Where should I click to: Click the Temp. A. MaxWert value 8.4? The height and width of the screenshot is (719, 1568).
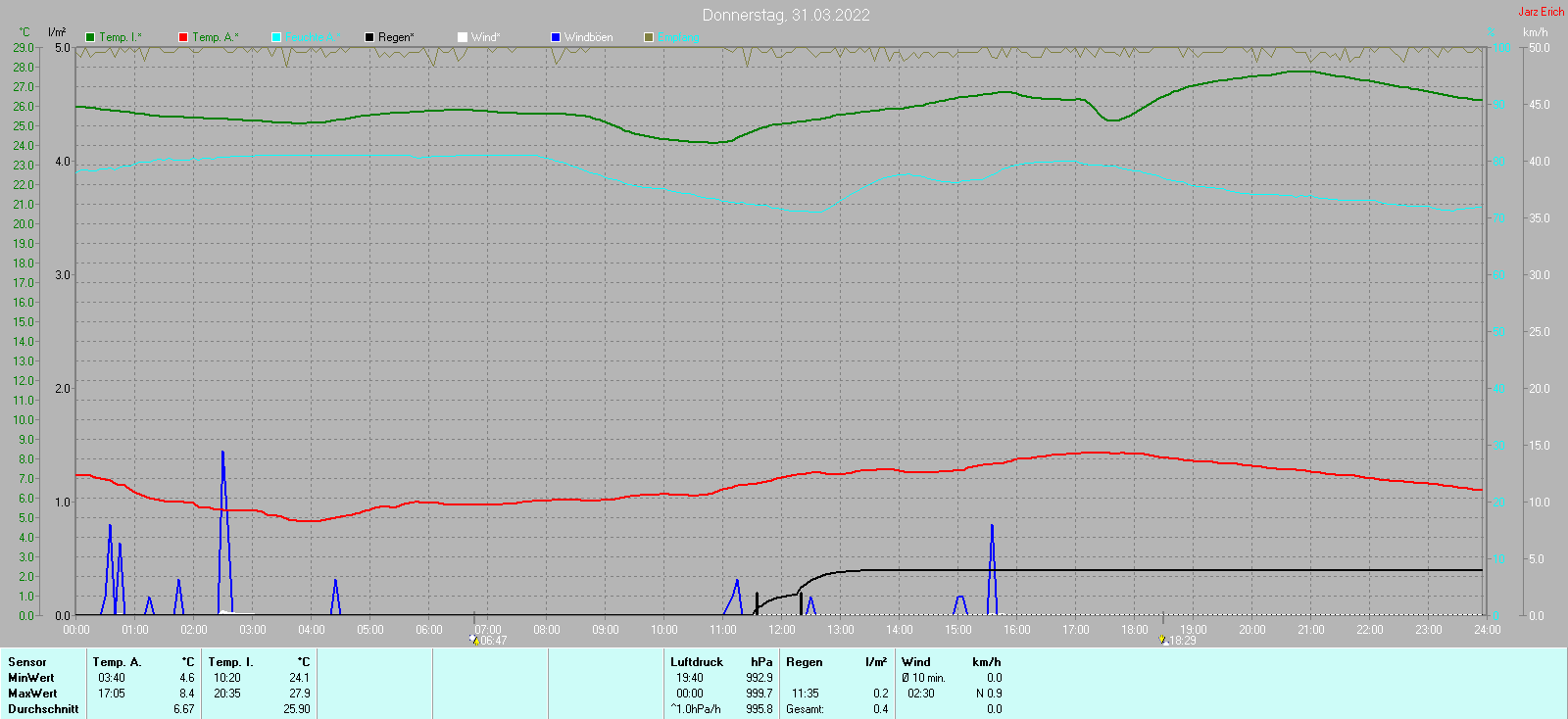point(187,694)
